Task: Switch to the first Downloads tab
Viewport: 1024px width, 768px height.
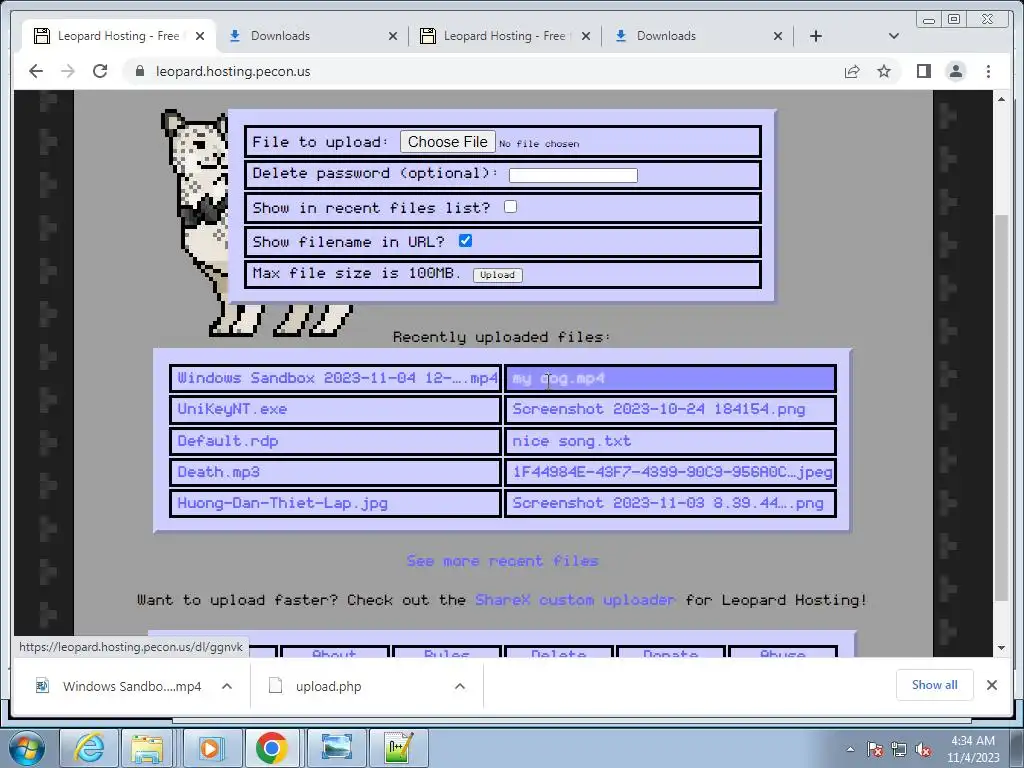Action: (313, 36)
